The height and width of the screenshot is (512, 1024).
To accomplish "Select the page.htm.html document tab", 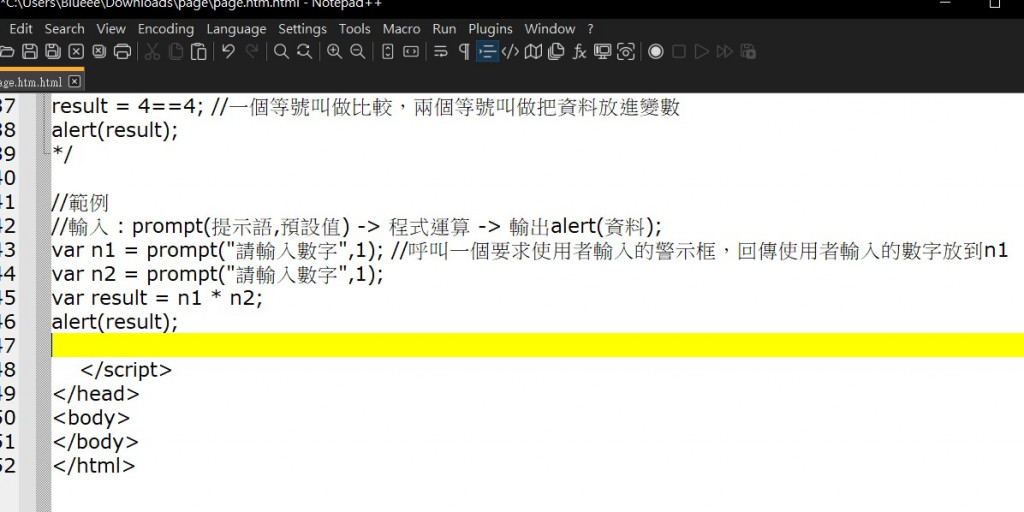I will coord(42,81).
